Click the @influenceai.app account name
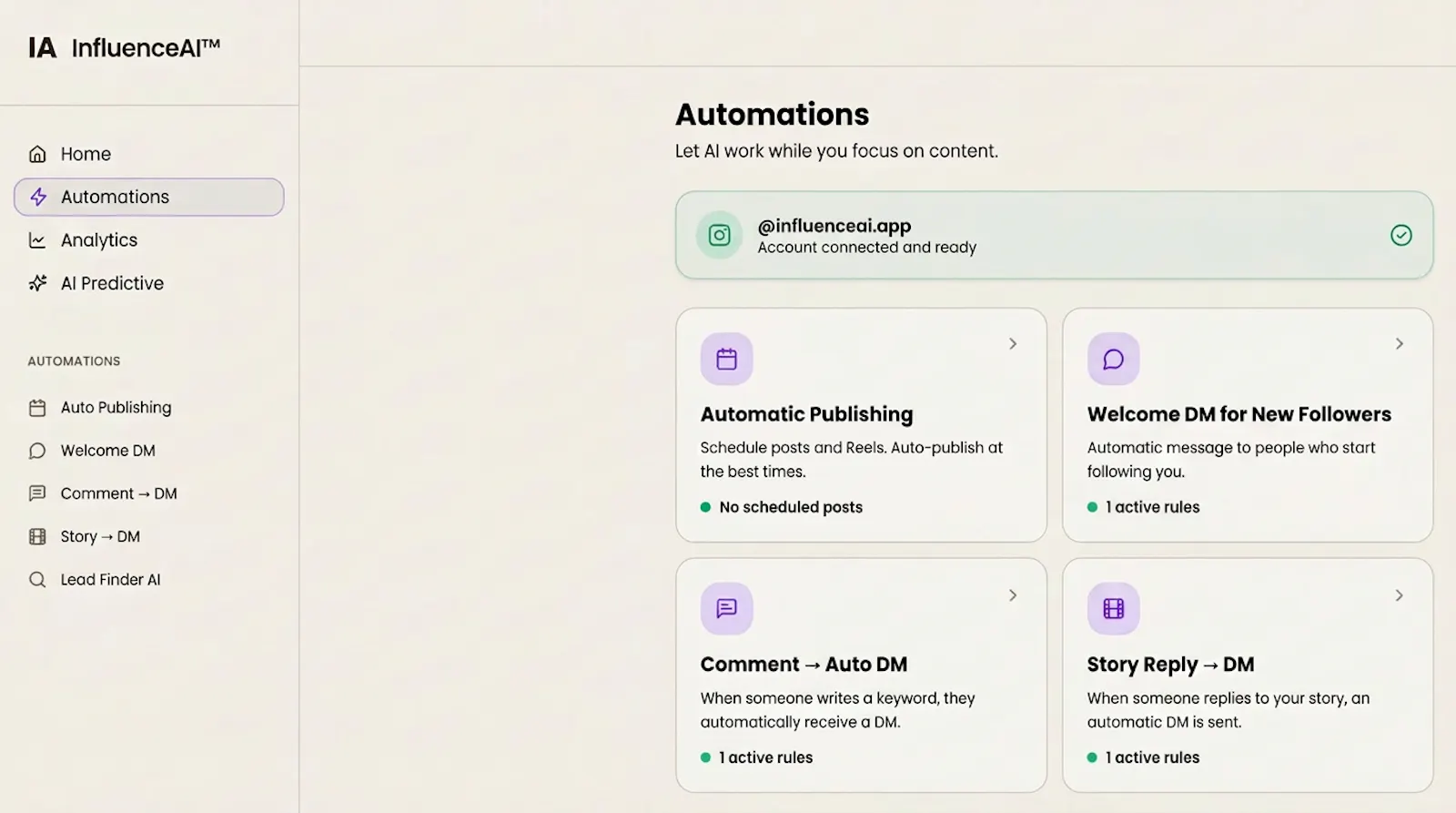The image size is (1456, 813). pyautogui.click(x=834, y=226)
